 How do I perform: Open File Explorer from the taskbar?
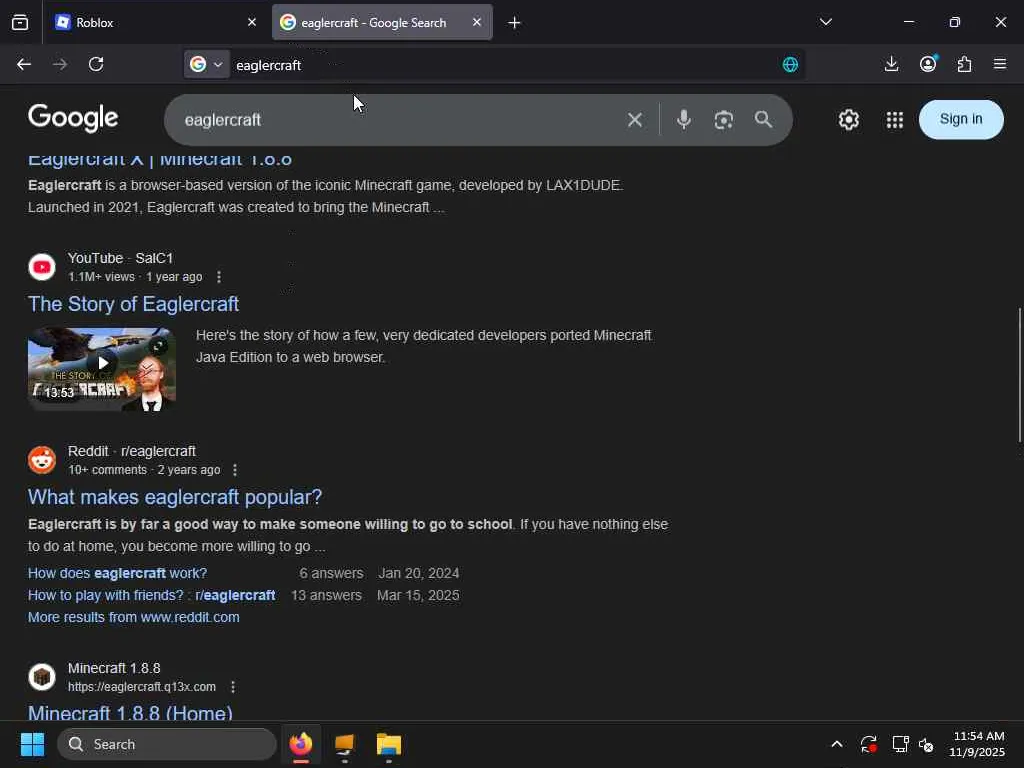(389, 744)
